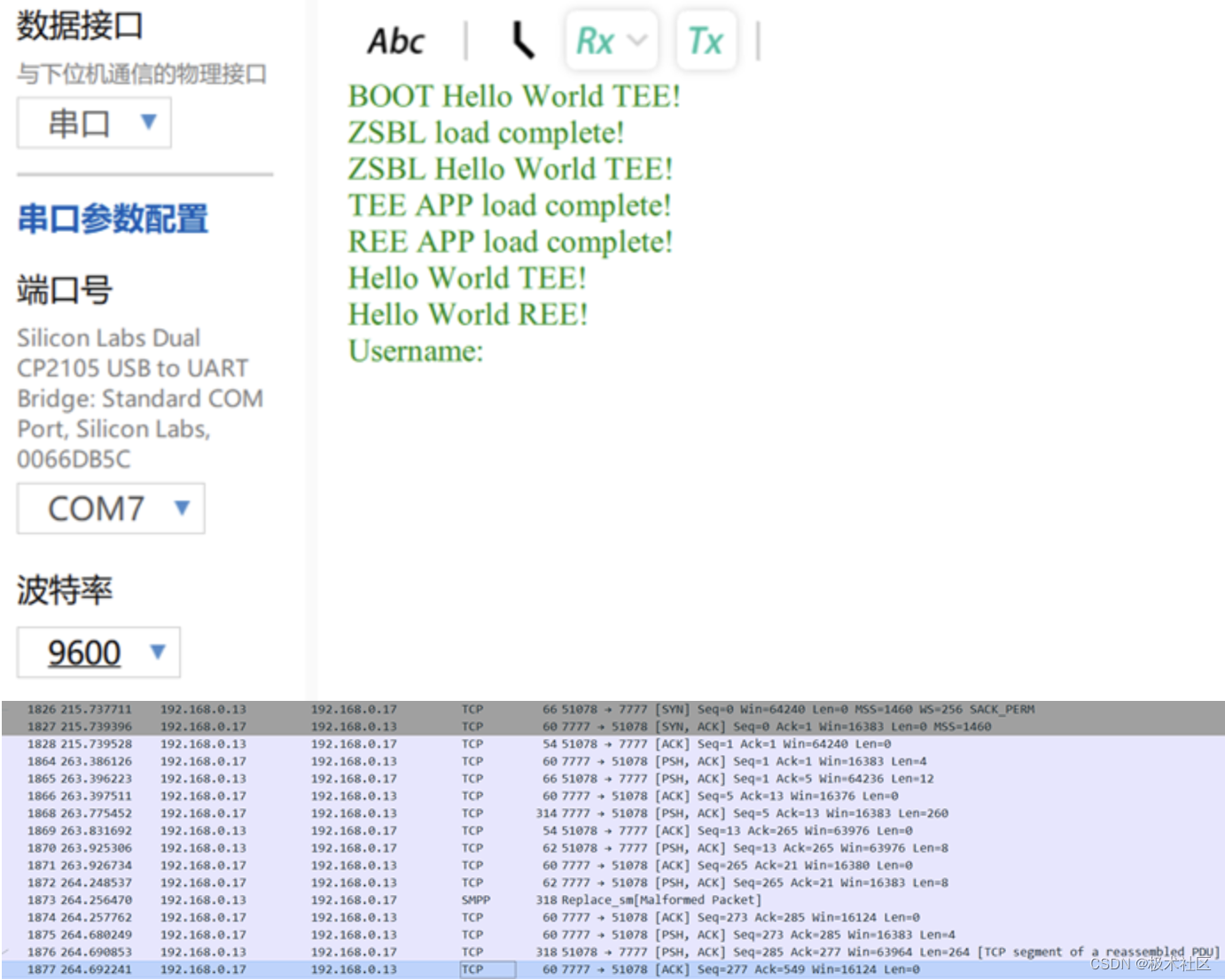Click the 'ZSBL Hello World TEE!' line
This screenshot has height=980, width=1225.
(511, 168)
